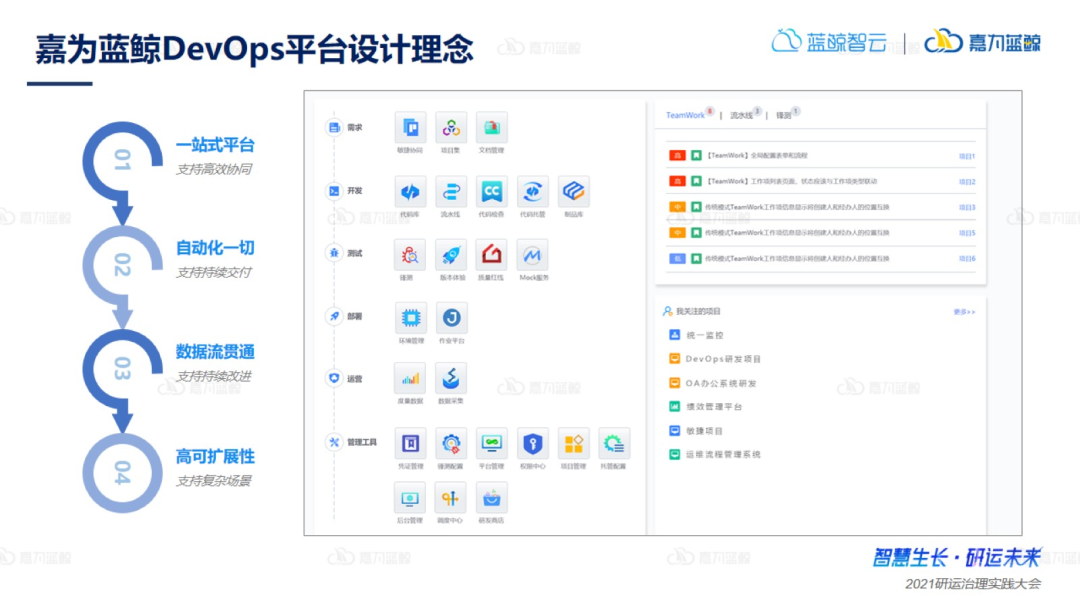
Task: Click the 一站式平台 heading
Action: [215, 145]
